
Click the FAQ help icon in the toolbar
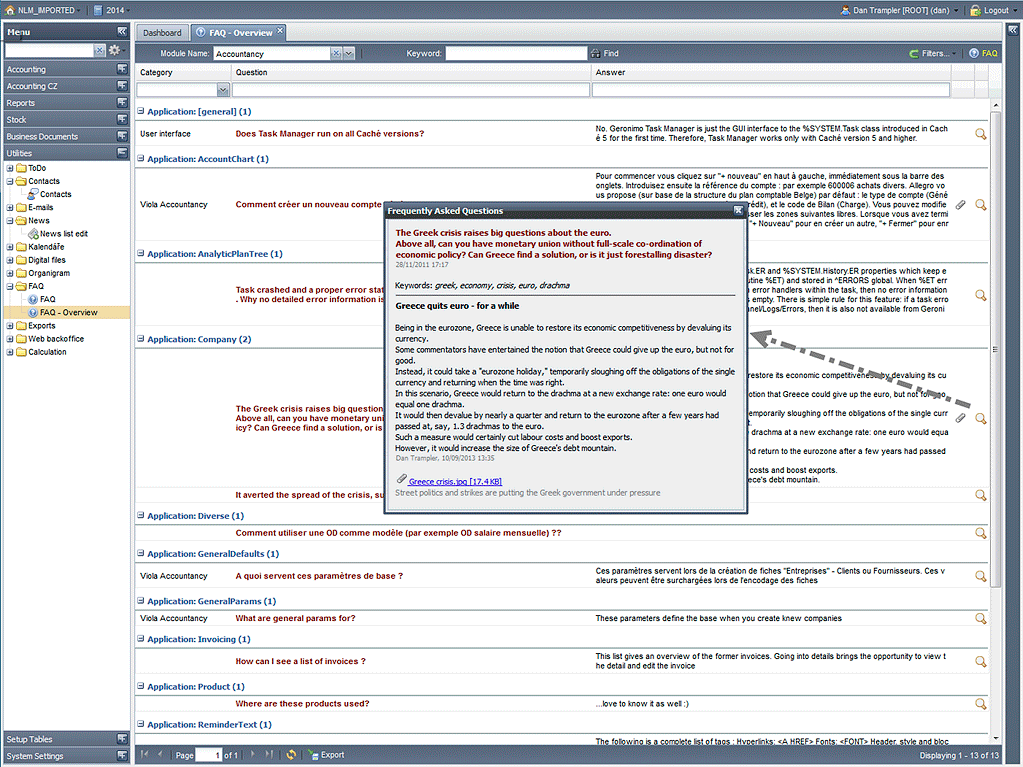click(983, 53)
